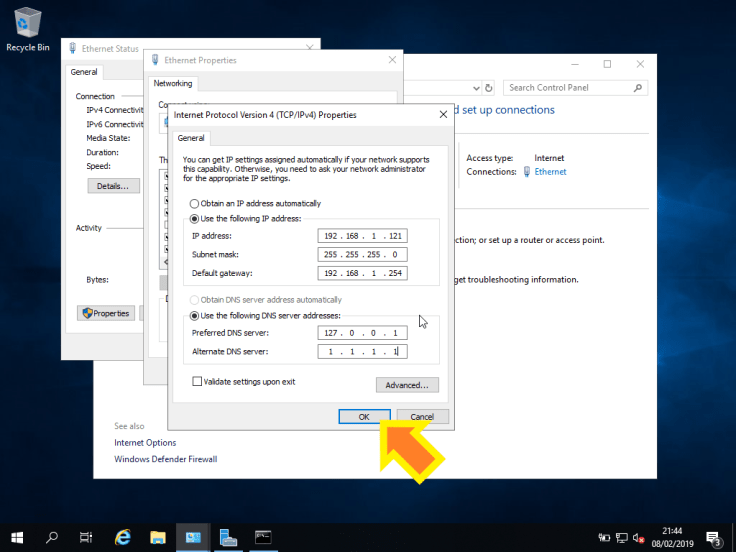This screenshot has width=736, height=552.
Task: Open Task View from the taskbar
Action: (86, 537)
